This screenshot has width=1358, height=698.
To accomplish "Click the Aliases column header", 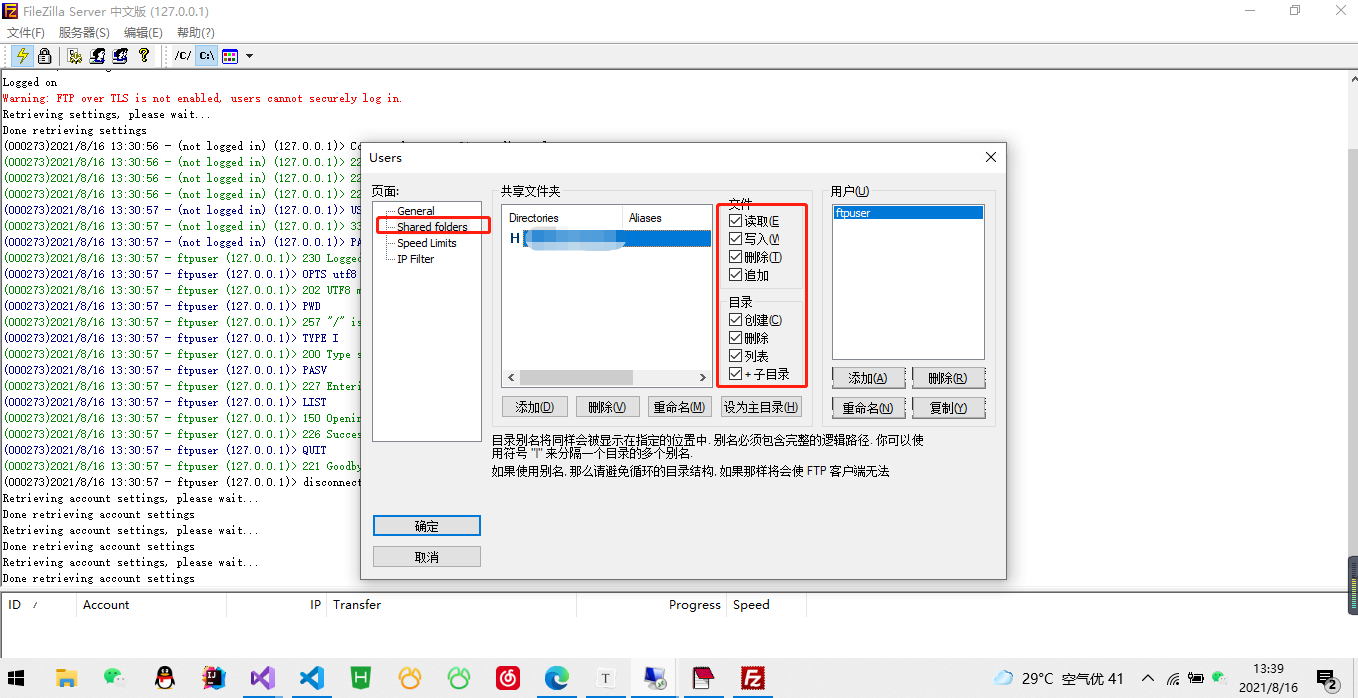I will pos(667,218).
